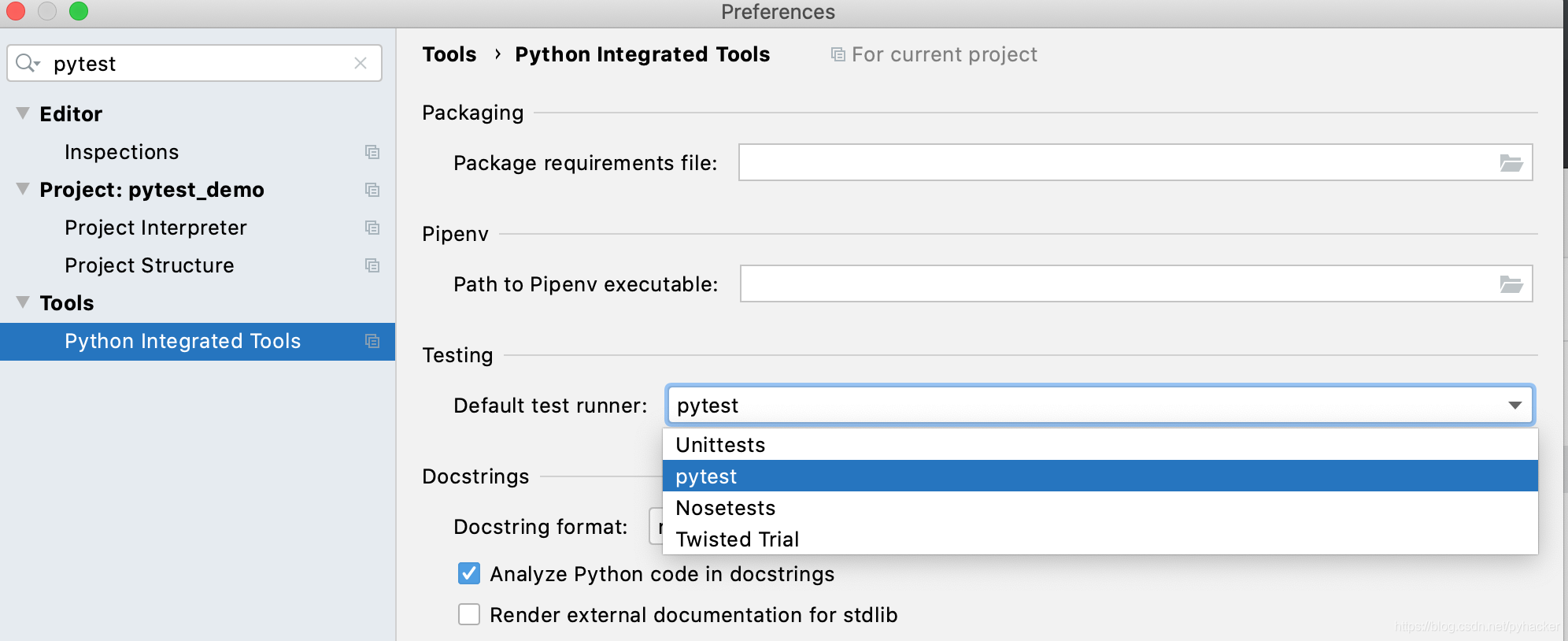Image resolution: width=1568 pixels, height=641 pixels.
Task: Browse for the package requirements file via folder icon
Action: click(x=1511, y=163)
